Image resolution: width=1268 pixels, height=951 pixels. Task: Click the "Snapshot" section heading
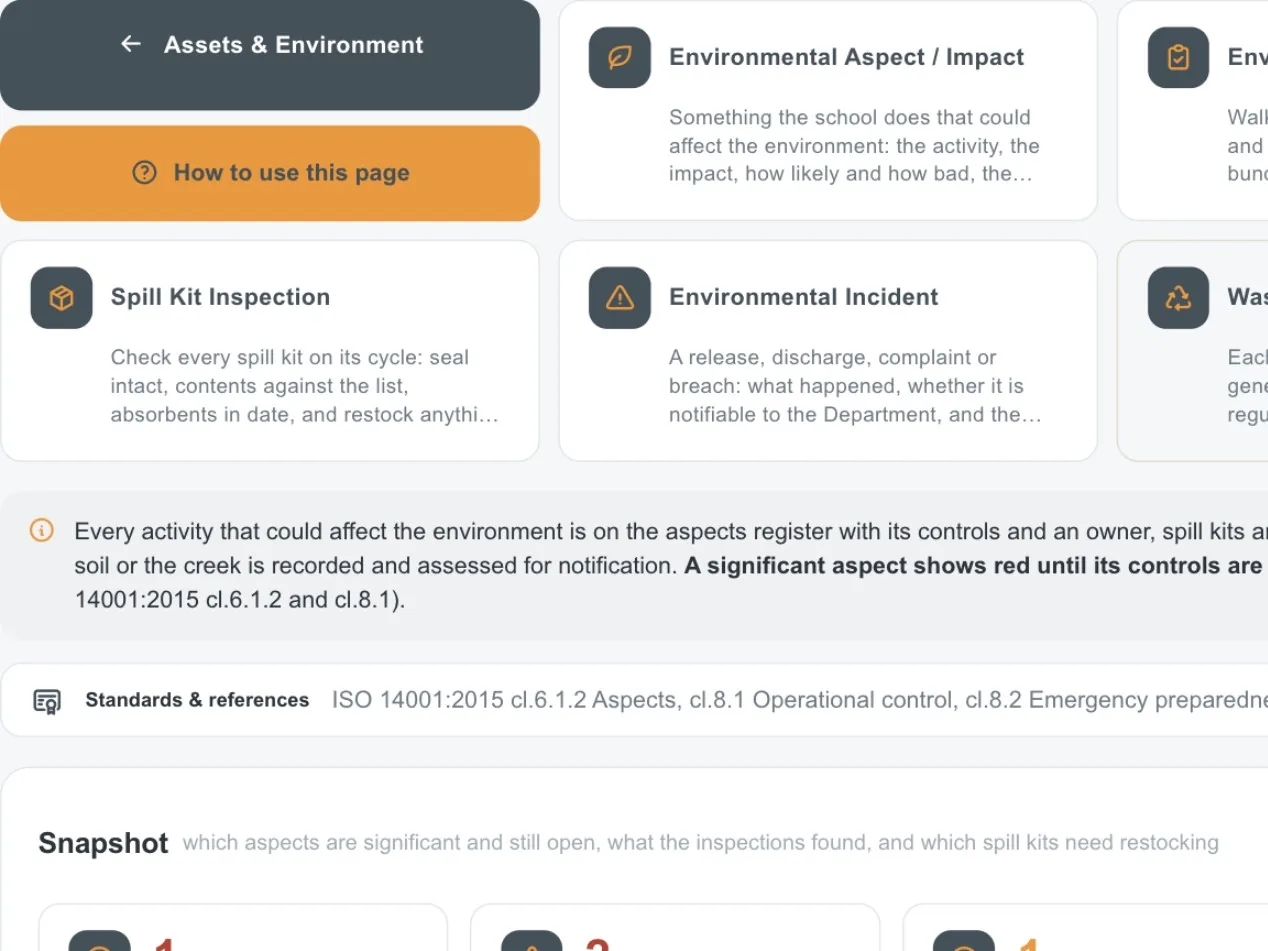pos(104,843)
